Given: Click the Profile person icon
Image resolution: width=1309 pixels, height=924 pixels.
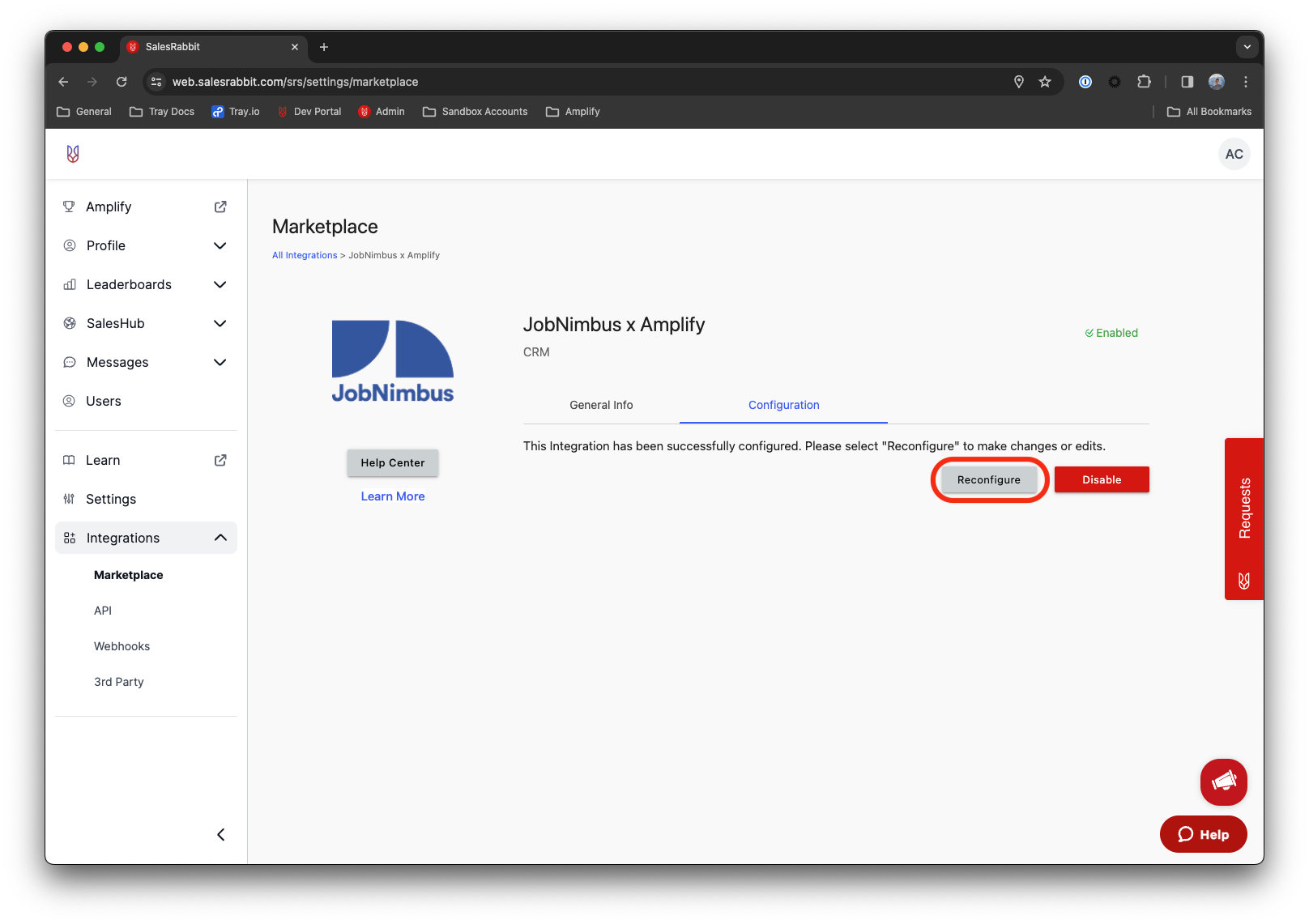Looking at the screenshot, I should (x=70, y=245).
